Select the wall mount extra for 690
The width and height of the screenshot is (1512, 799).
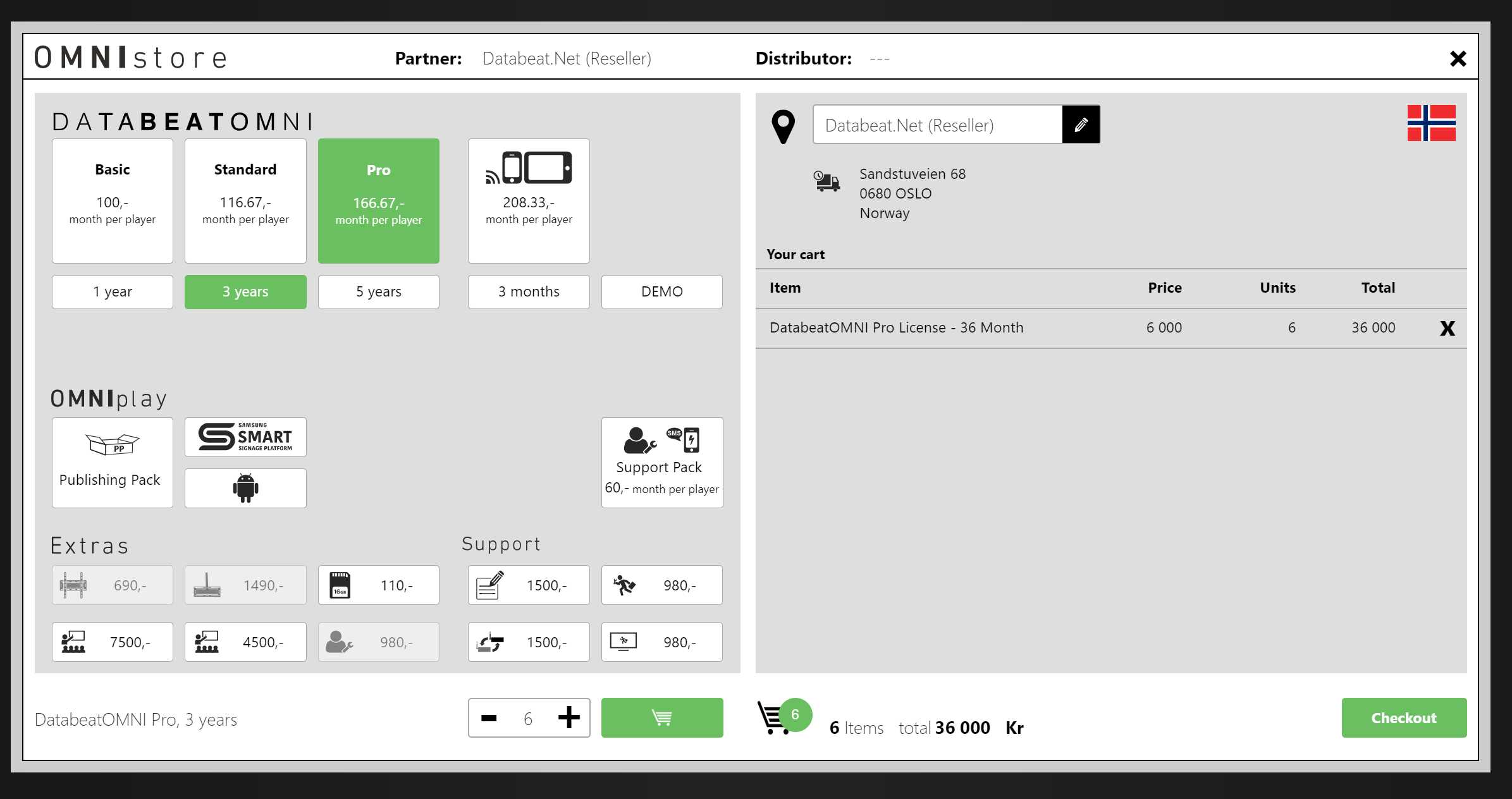tap(113, 585)
